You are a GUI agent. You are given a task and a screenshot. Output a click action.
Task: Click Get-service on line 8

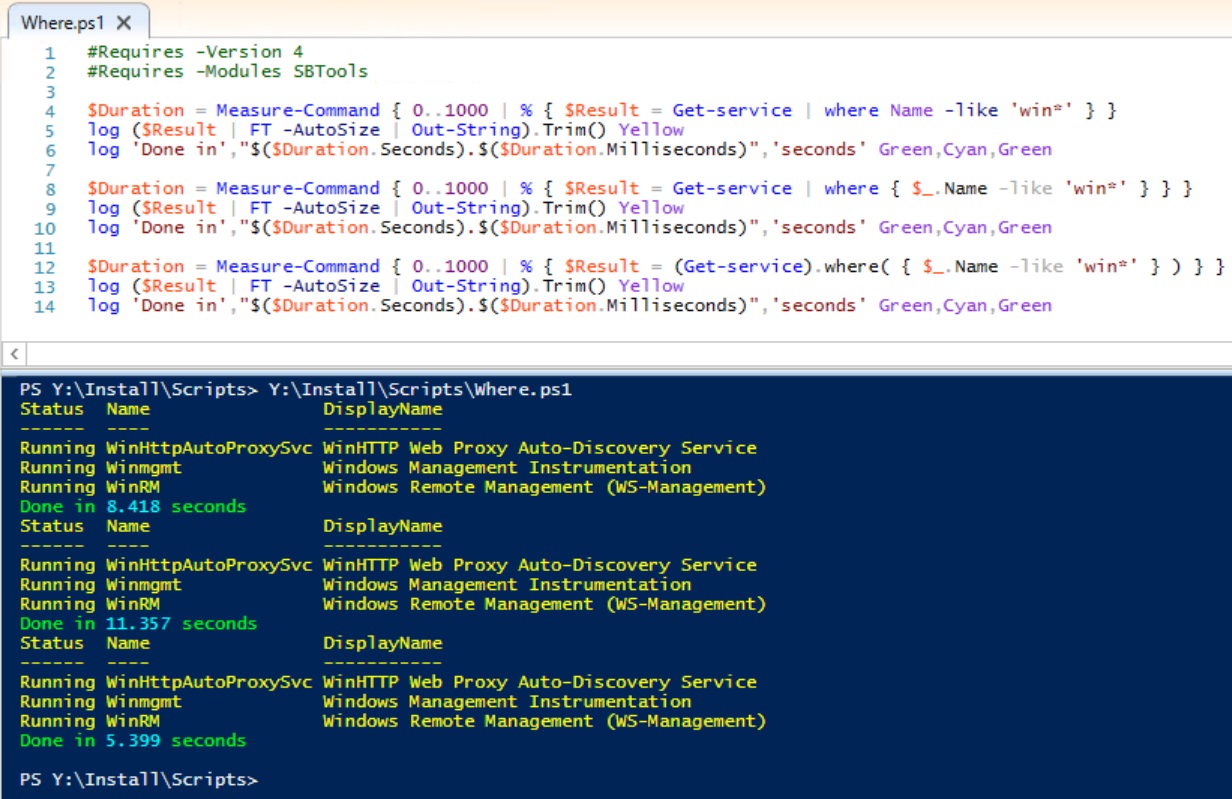click(731, 188)
